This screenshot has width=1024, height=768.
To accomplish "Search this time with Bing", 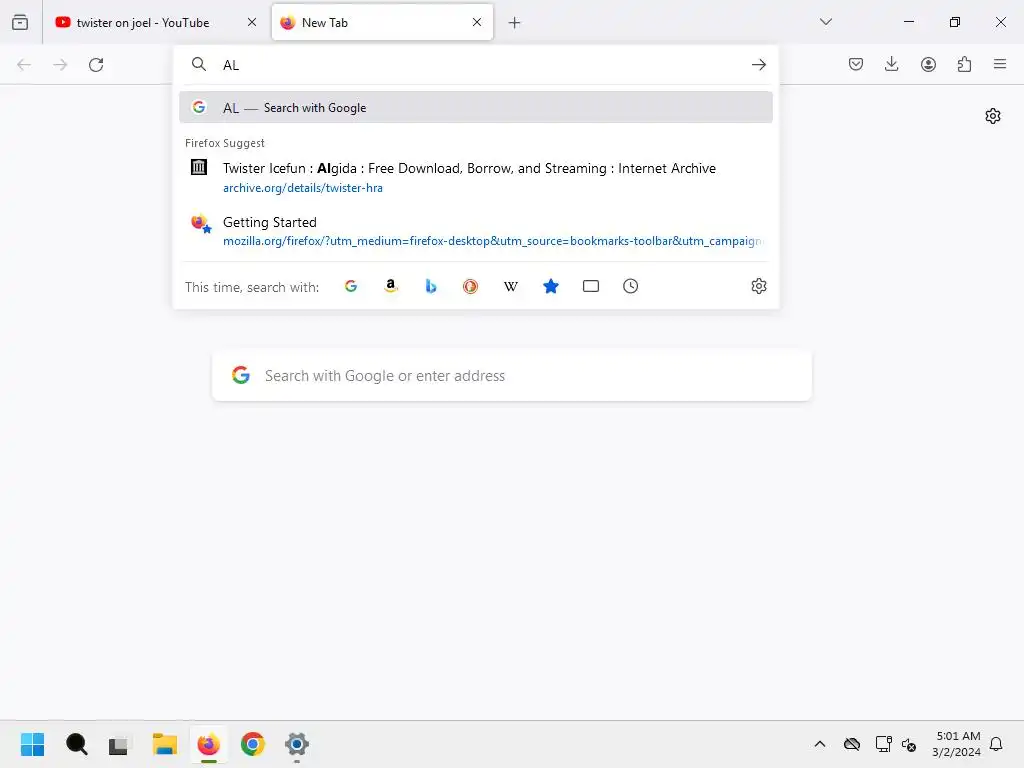I will pos(430,286).
